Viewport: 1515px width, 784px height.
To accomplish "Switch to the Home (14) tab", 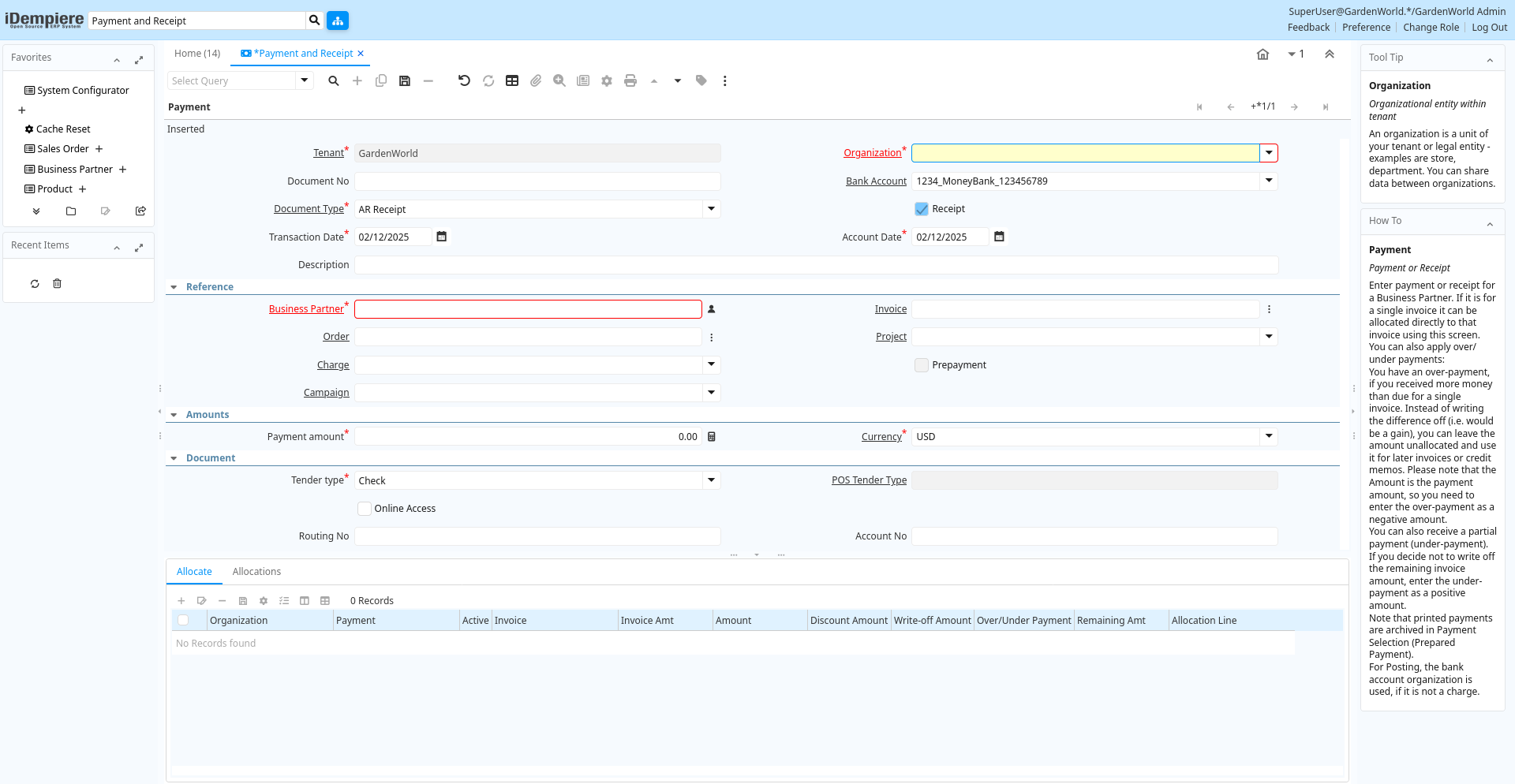I will (x=197, y=54).
